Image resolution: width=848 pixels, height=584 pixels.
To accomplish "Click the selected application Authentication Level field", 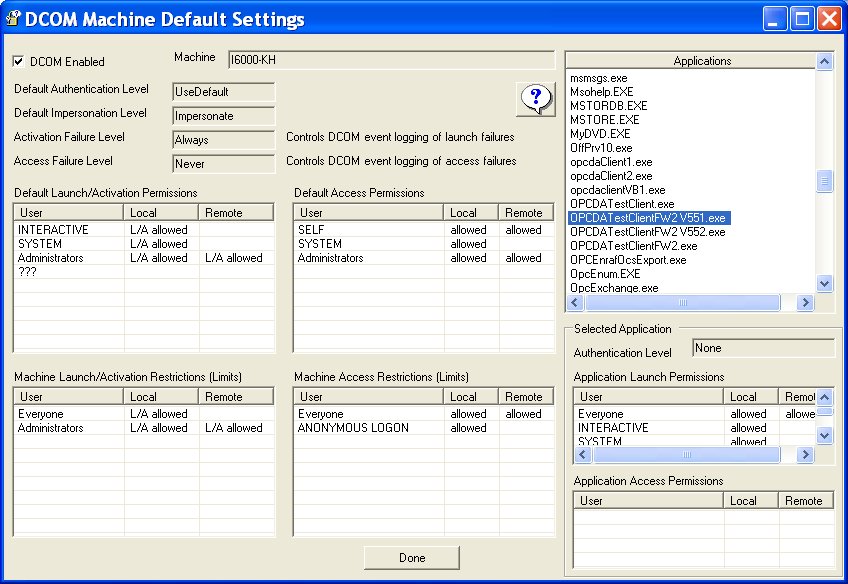I will click(763, 348).
